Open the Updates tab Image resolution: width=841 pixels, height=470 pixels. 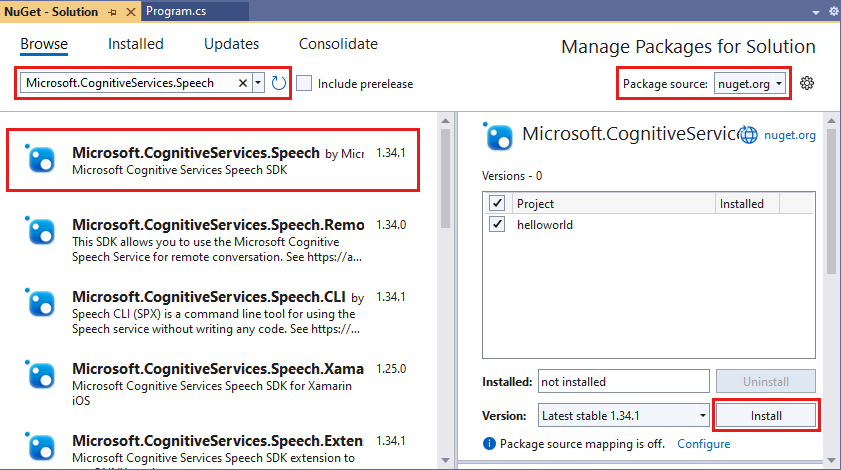(x=231, y=44)
